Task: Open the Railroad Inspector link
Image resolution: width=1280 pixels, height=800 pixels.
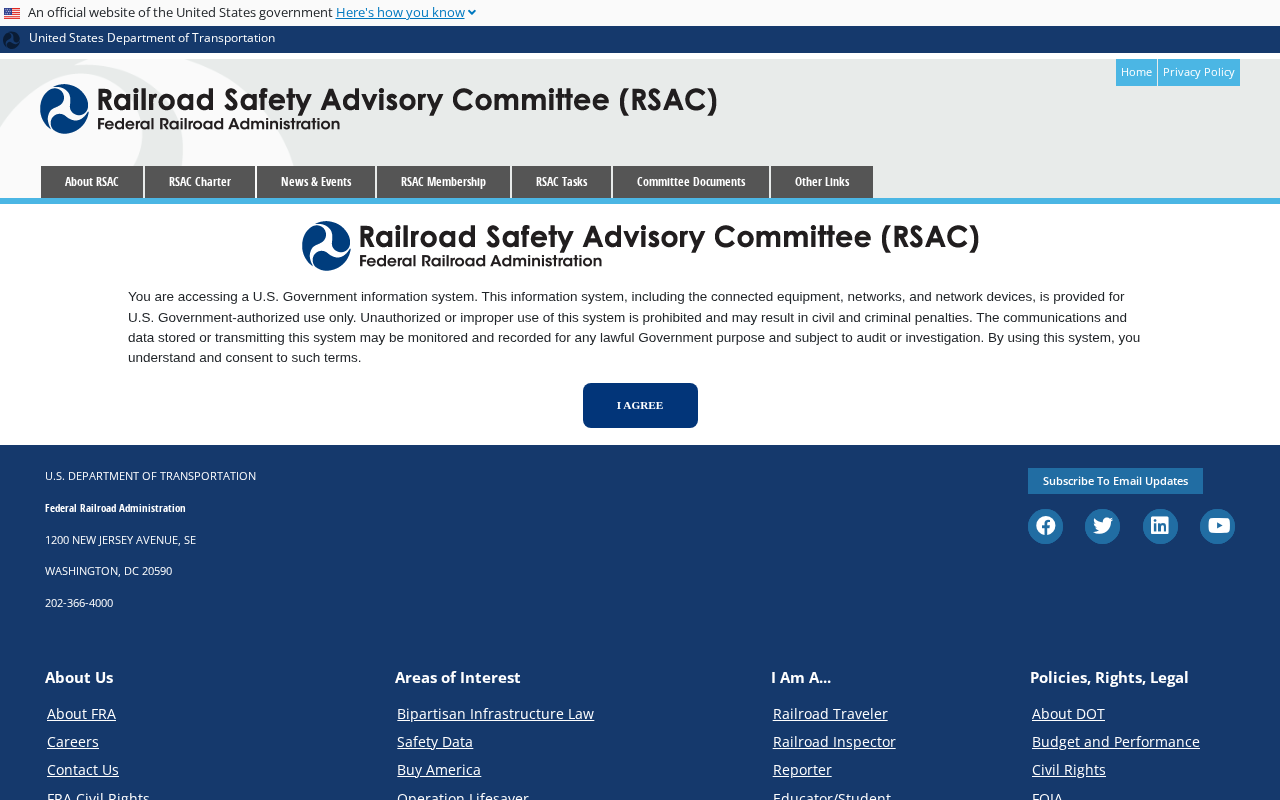Action: tap(834, 742)
